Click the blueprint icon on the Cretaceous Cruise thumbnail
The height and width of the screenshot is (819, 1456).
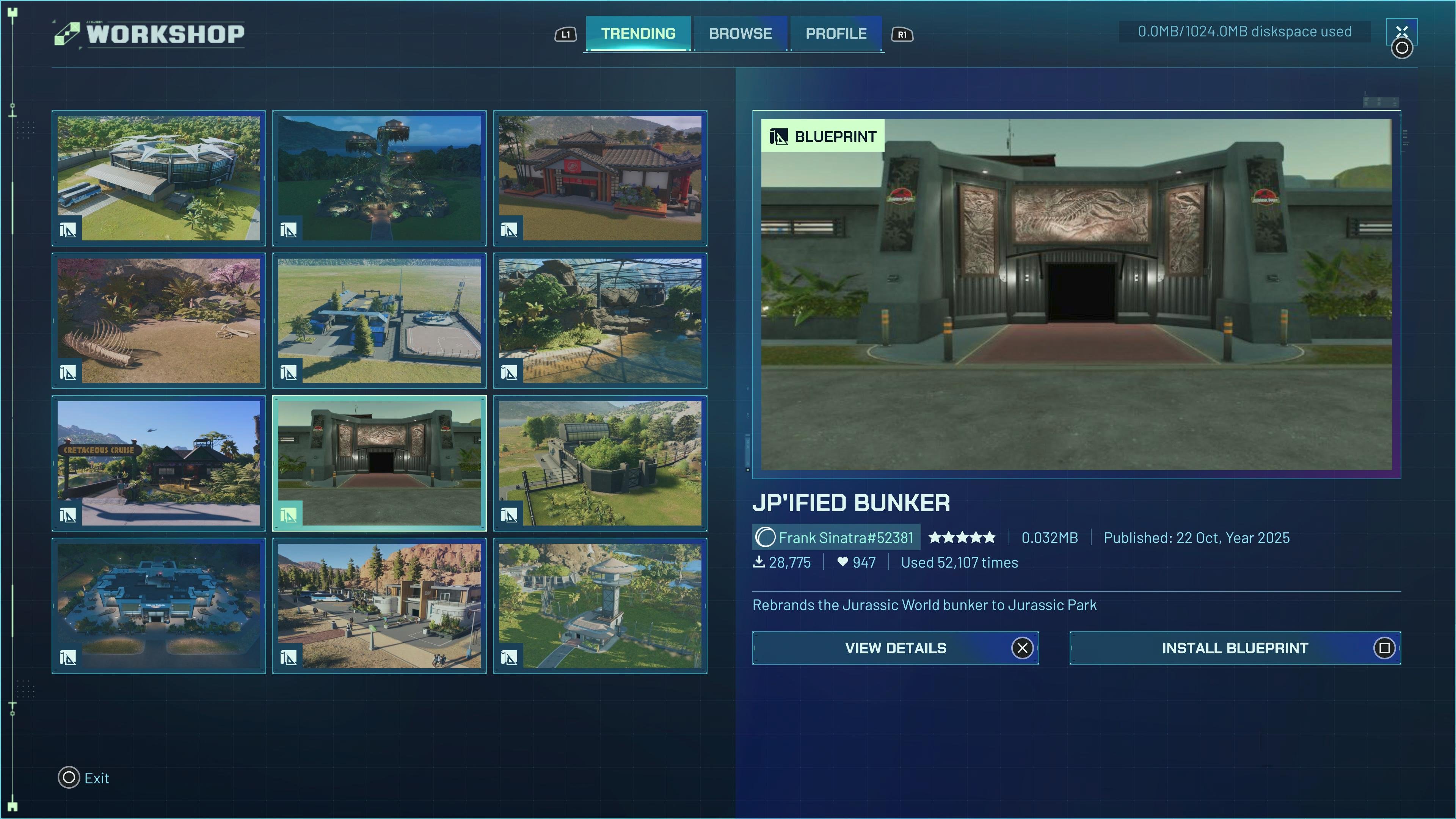68,515
